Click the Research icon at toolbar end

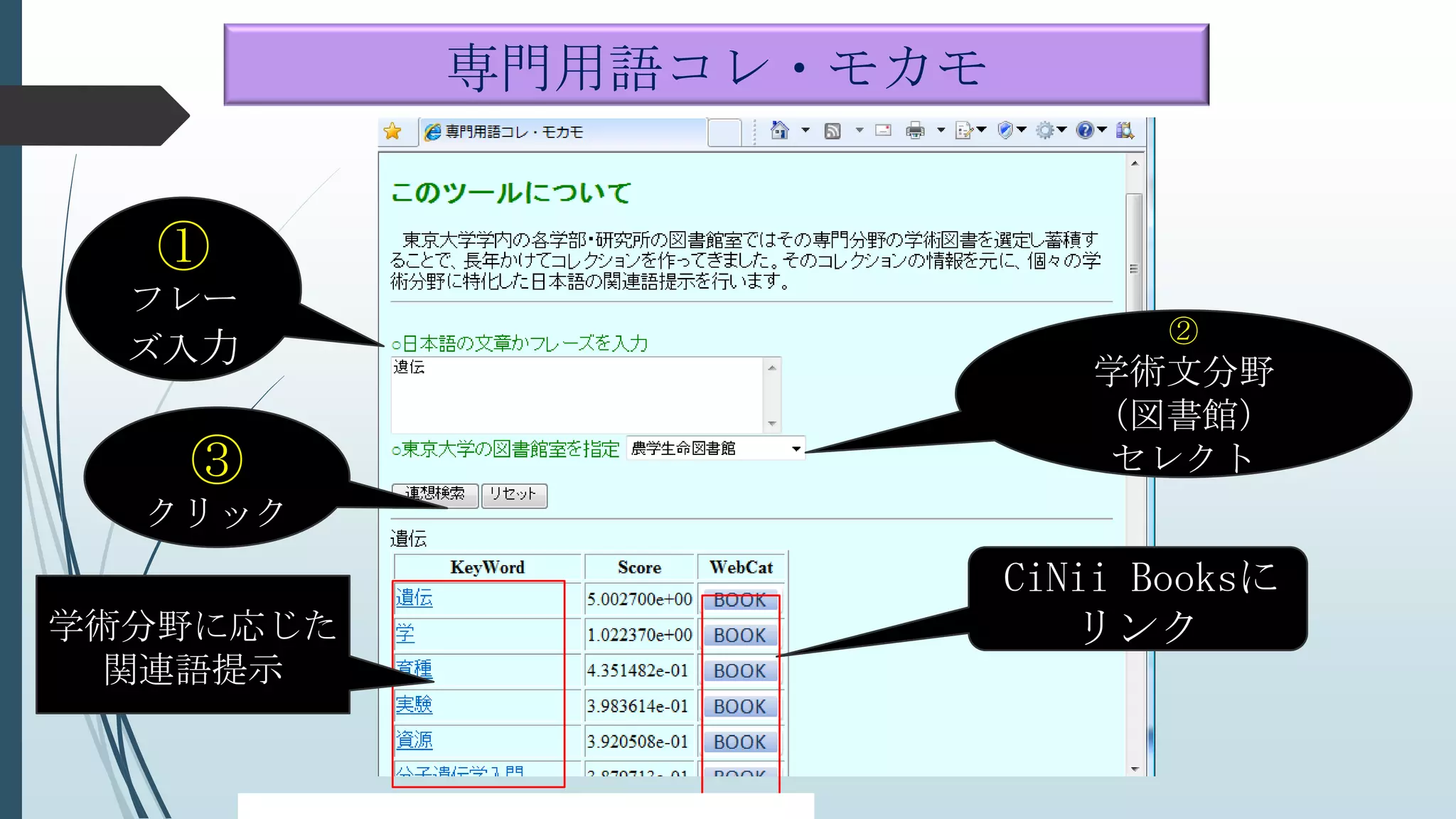pyautogui.click(x=1125, y=130)
